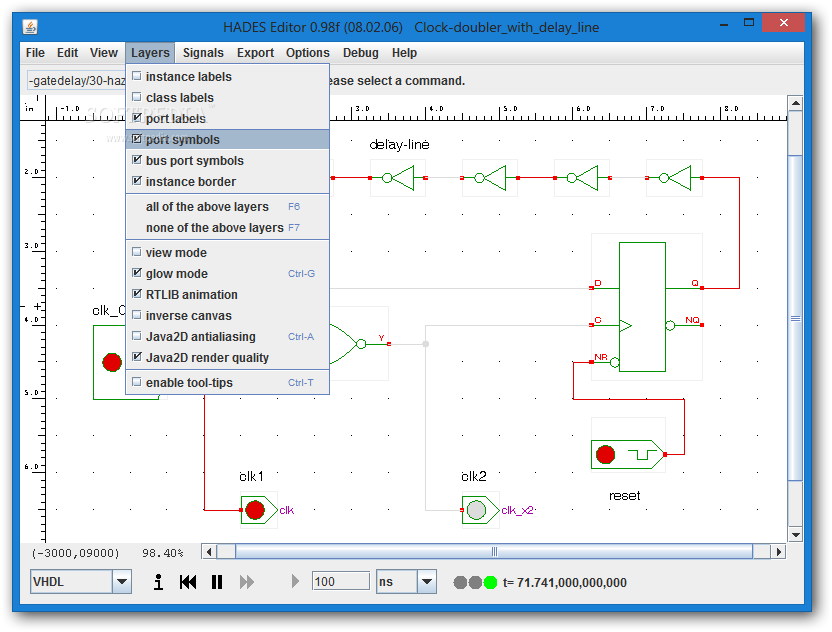832x632 pixels.
Task: Enable class labels layer
Action: click(228, 98)
